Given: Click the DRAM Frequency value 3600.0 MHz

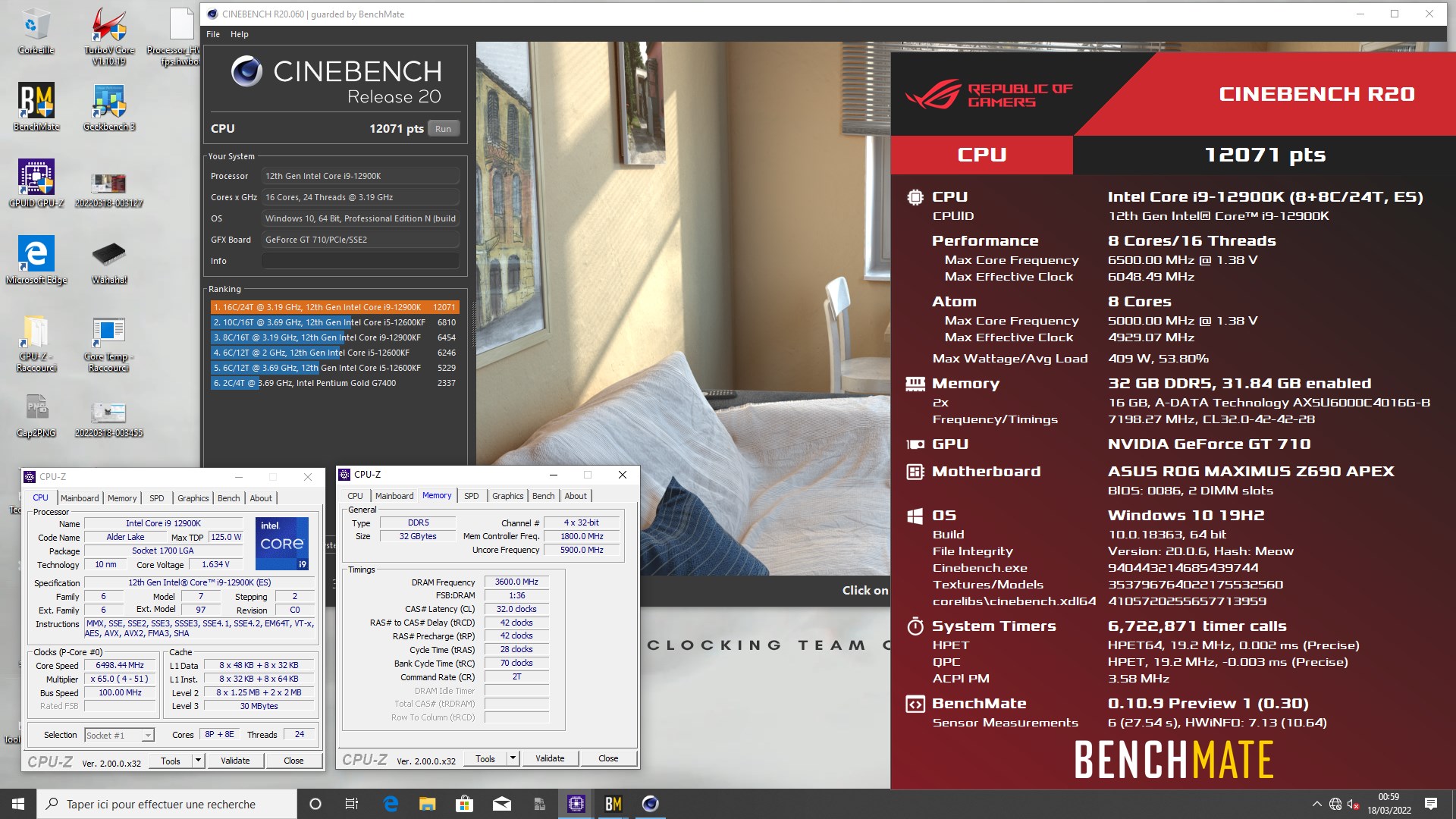Looking at the screenshot, I should (516, 582).
